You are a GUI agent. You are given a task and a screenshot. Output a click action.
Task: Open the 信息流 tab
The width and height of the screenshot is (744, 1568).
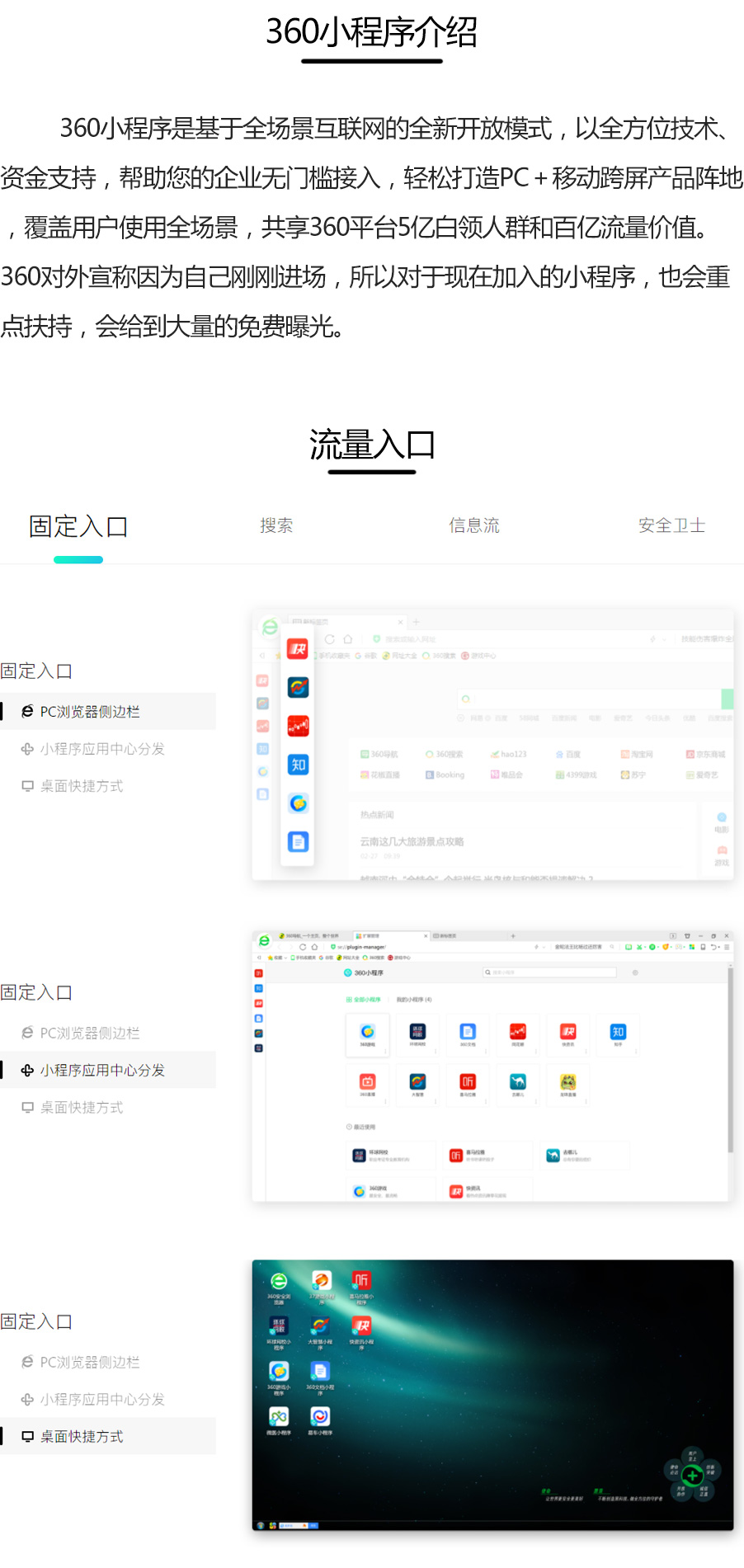point(474,525)
